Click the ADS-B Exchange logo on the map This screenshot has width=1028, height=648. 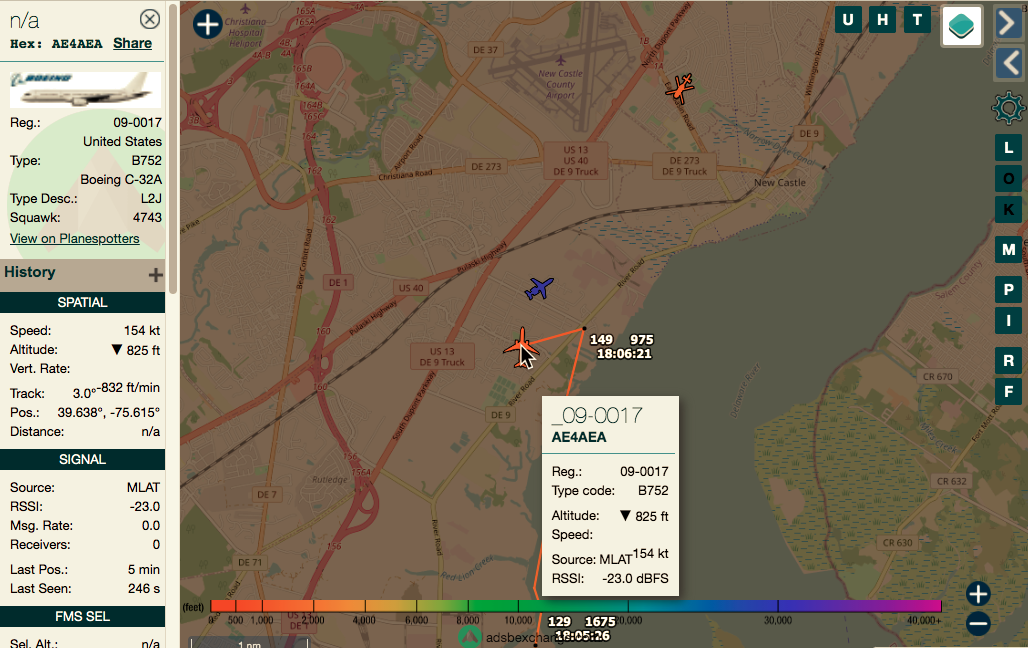point(469,637)
